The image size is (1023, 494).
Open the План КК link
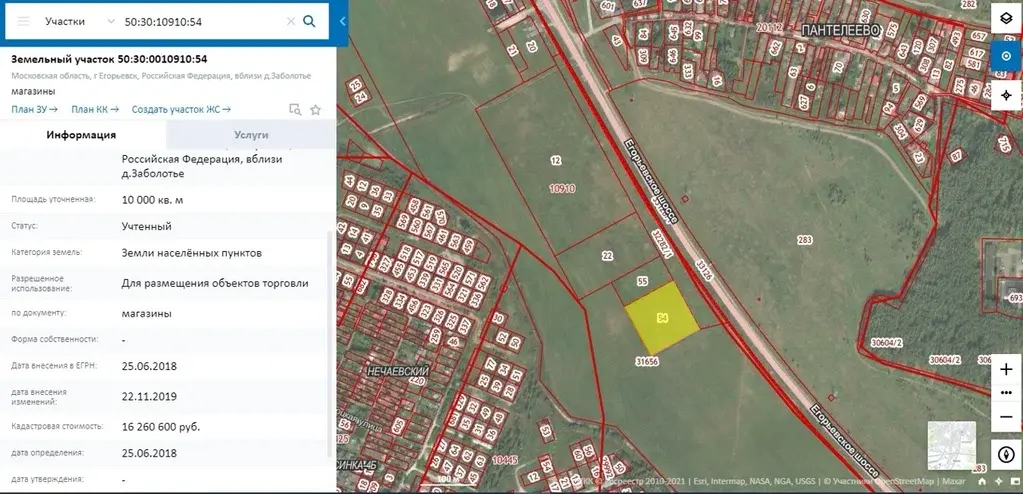(94, 109)
